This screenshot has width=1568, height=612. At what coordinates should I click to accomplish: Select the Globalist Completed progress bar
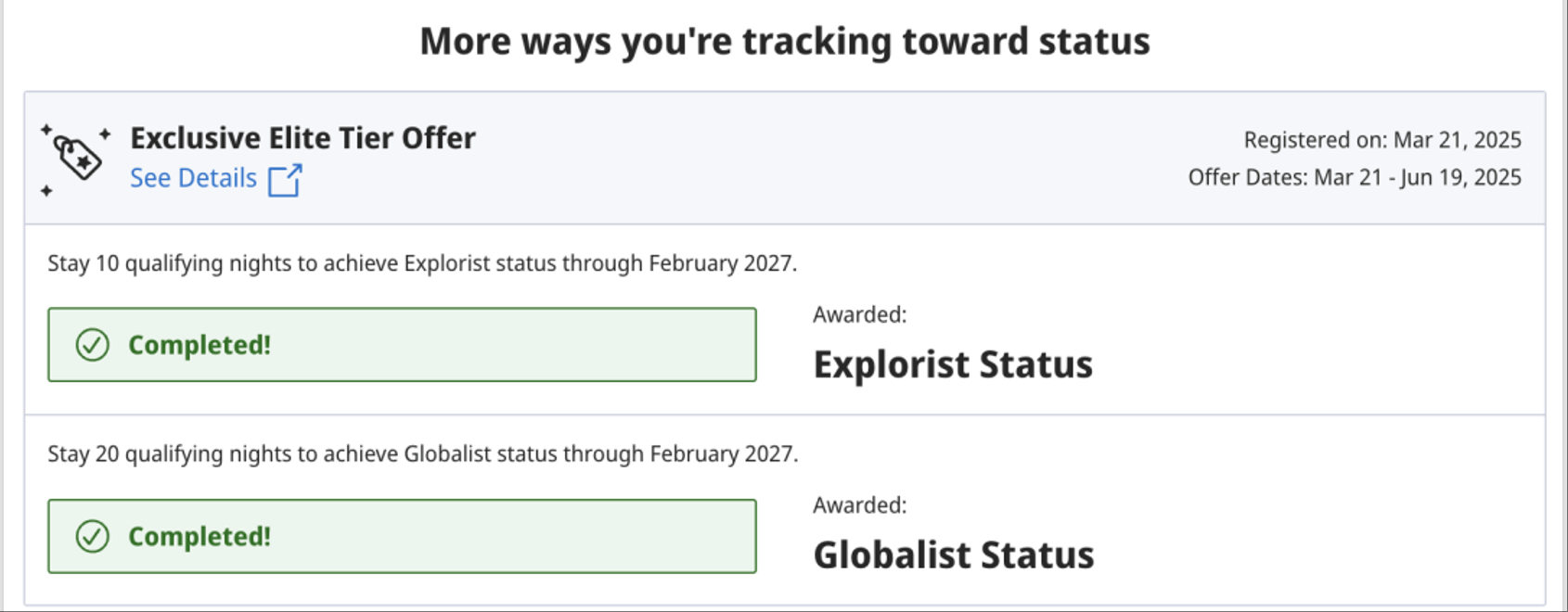click(x=402, y=536)
